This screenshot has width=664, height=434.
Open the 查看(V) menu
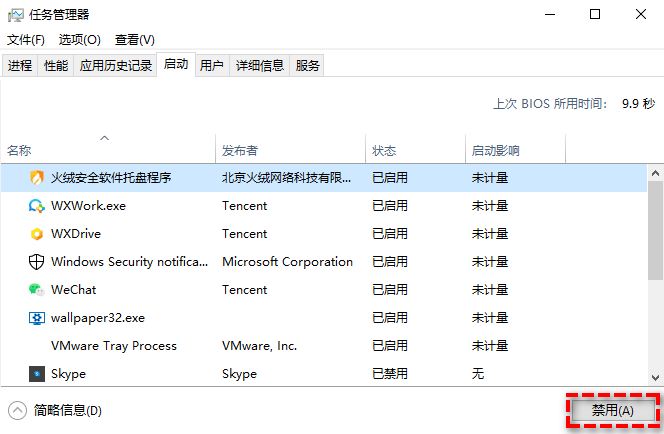[x=135, y=40]
